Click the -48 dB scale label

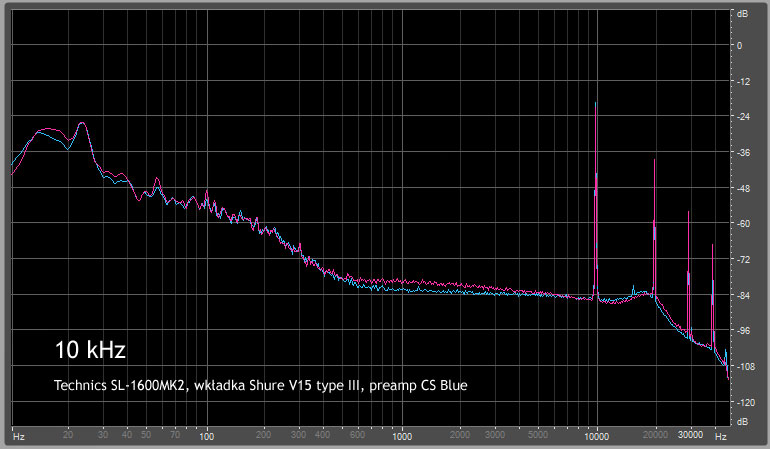tap(743, 189)
